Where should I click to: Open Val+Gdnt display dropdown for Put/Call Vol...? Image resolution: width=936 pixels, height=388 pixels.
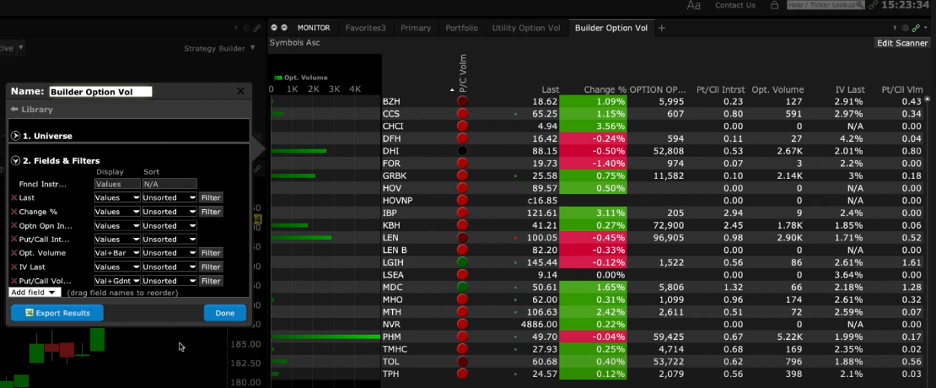(x=117, y=281)
